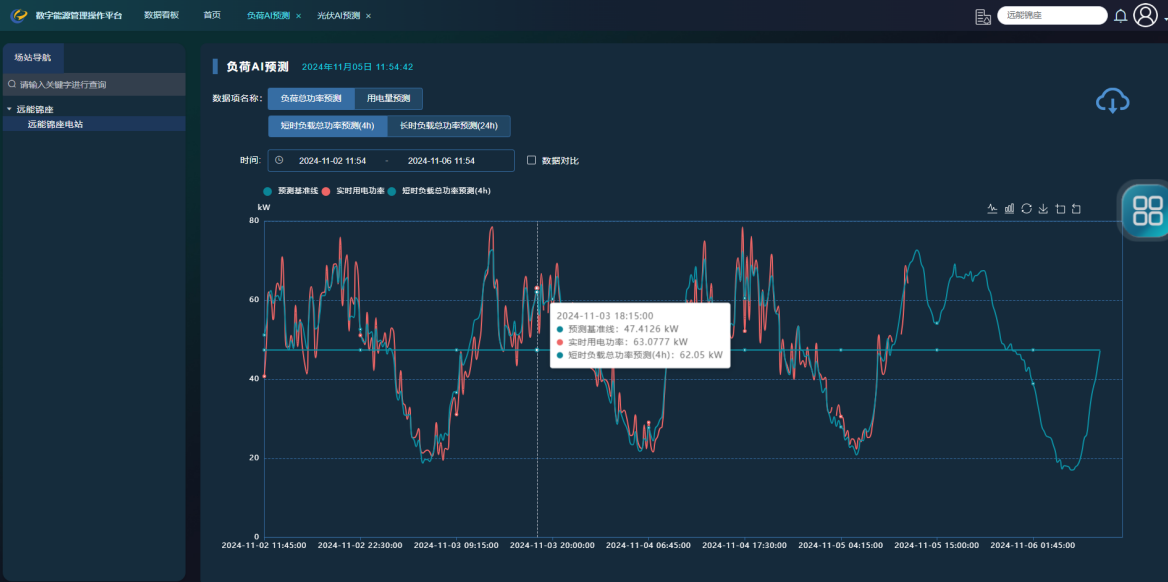Select 用电量预测 button

click(x=388, y=98)
